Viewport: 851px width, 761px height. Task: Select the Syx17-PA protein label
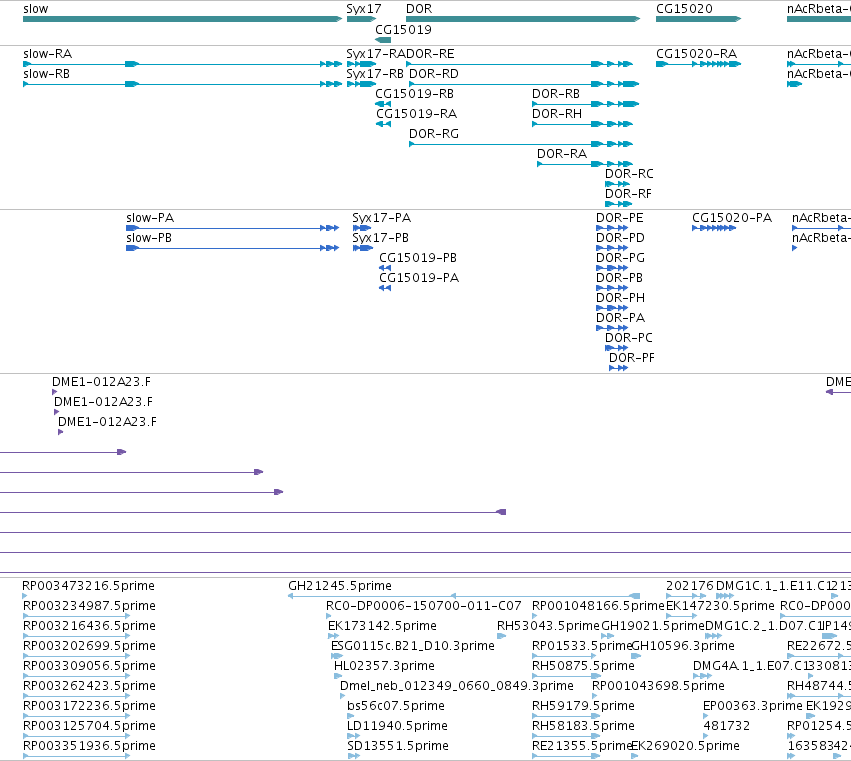click(x=382, y=218)
